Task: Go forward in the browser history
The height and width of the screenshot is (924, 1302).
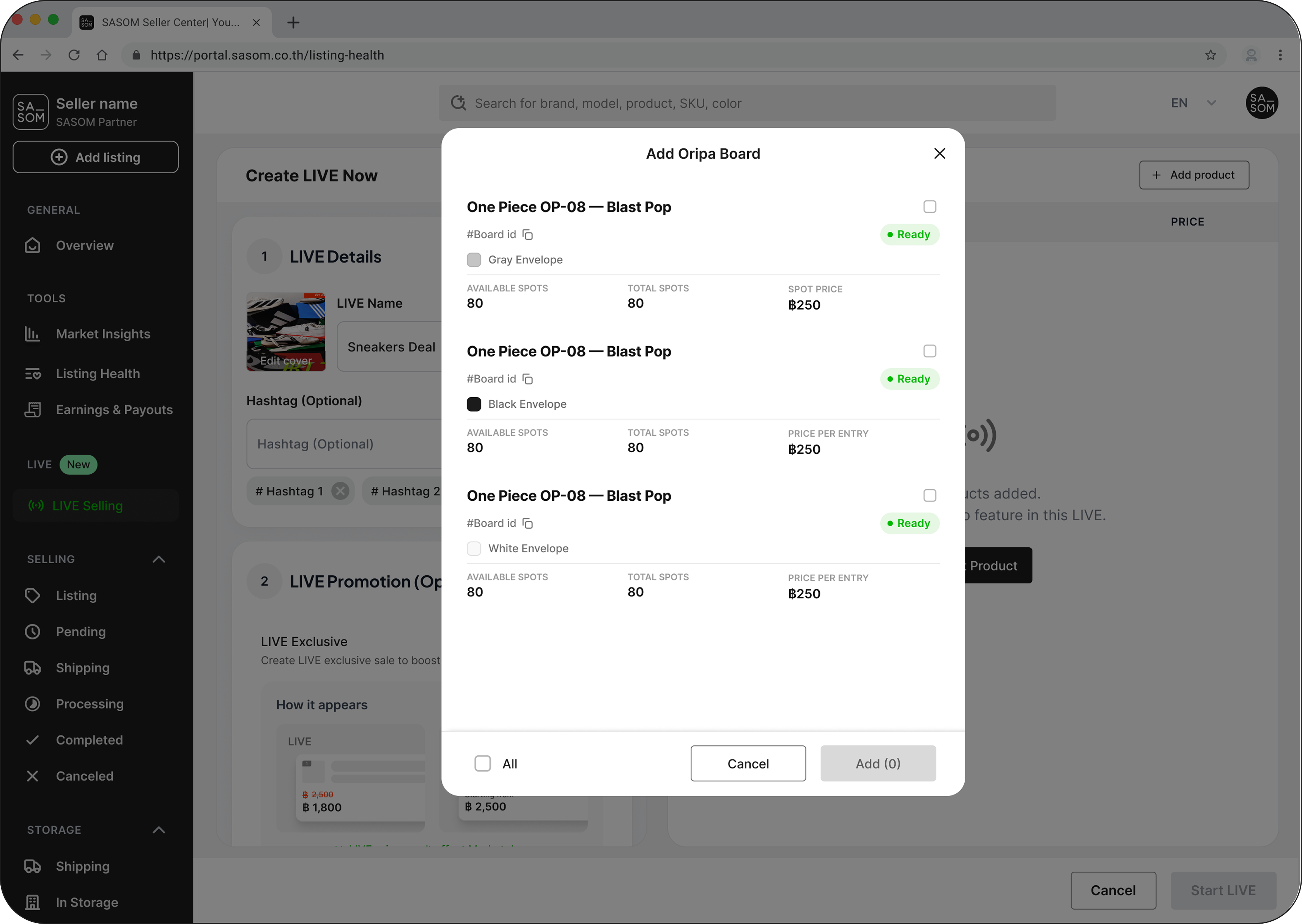Action: 46,55
